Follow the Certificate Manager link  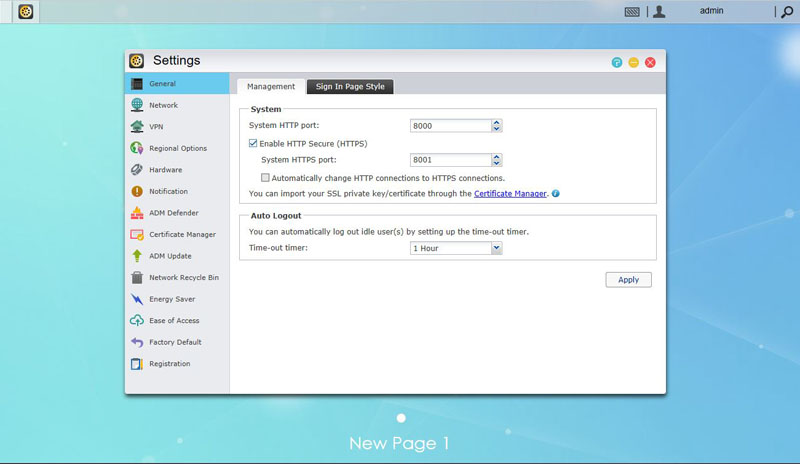point(510,193)
